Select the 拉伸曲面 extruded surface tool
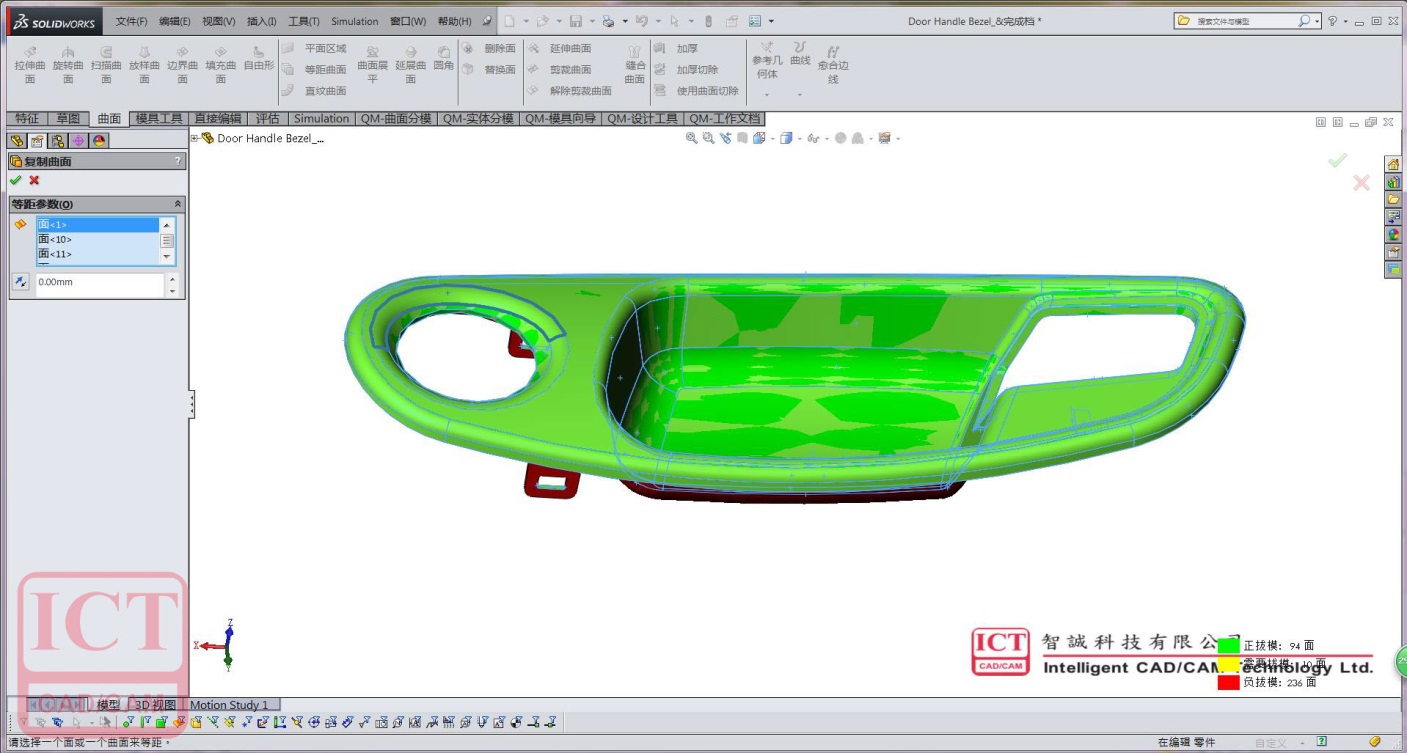1407x753 pixels. [x=30, y=64]
